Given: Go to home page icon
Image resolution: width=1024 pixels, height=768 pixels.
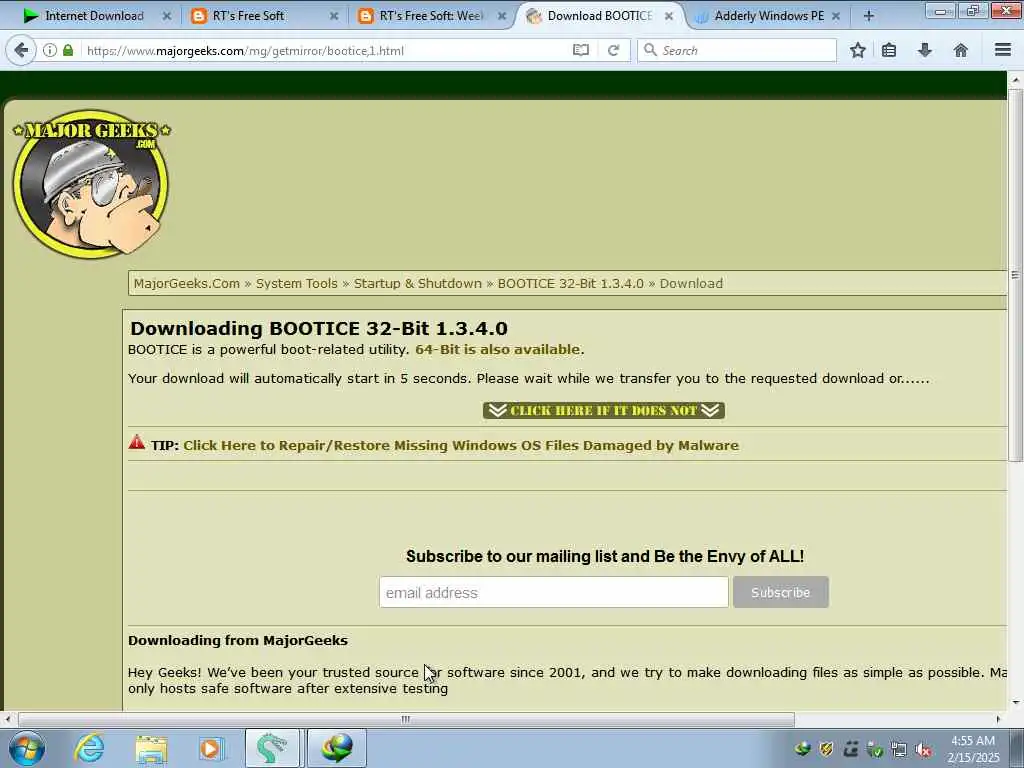Looking at the screenshot, I should 961,50.
